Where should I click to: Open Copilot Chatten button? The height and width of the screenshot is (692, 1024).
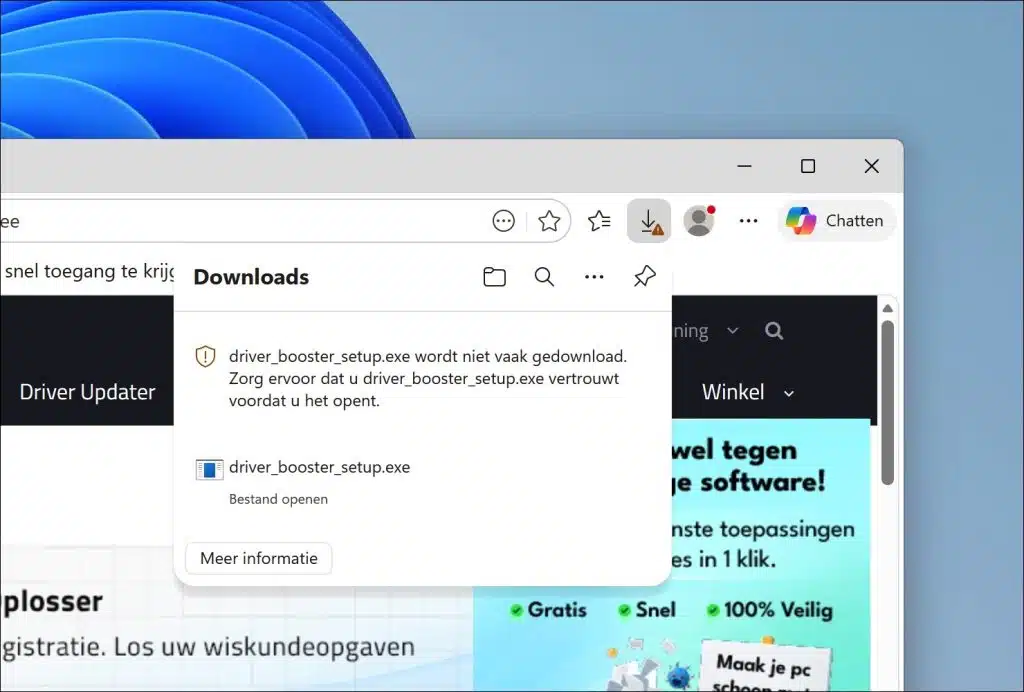(836, 221)
